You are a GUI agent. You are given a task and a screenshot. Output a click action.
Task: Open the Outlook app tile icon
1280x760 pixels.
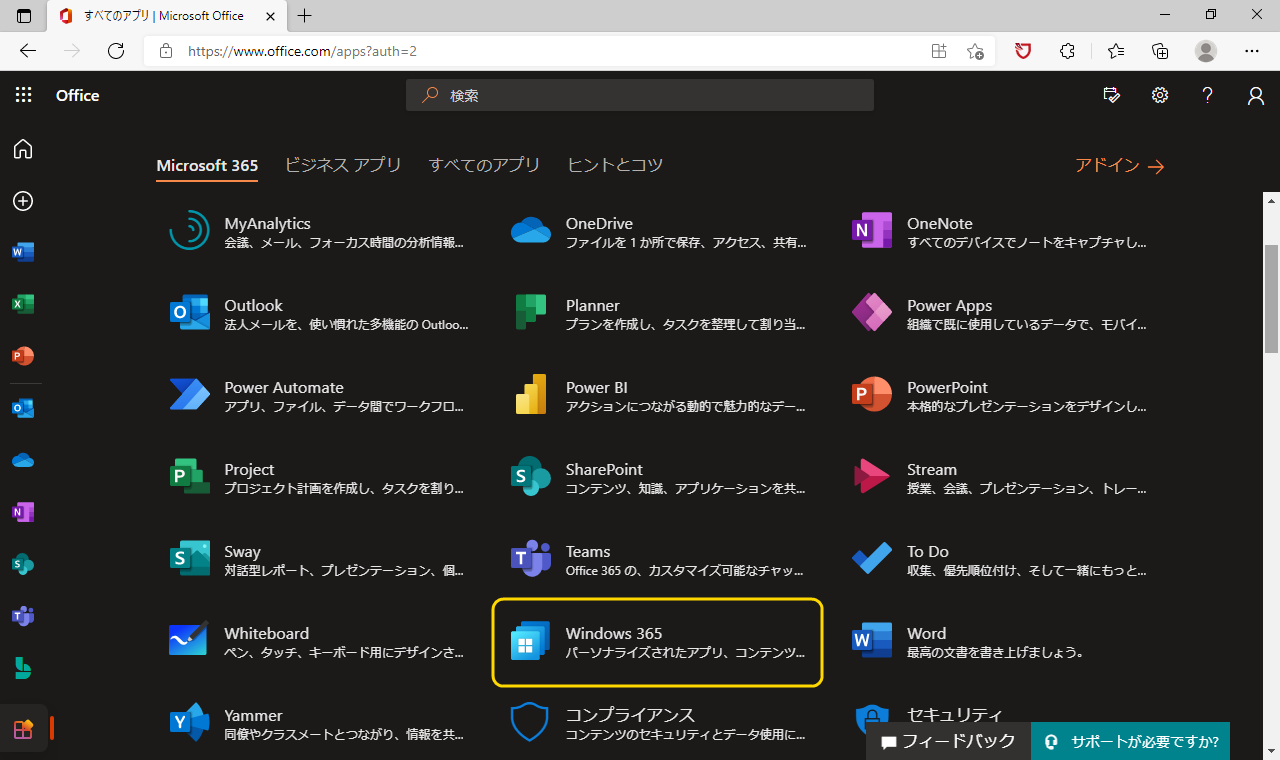[x=190, y=312]
